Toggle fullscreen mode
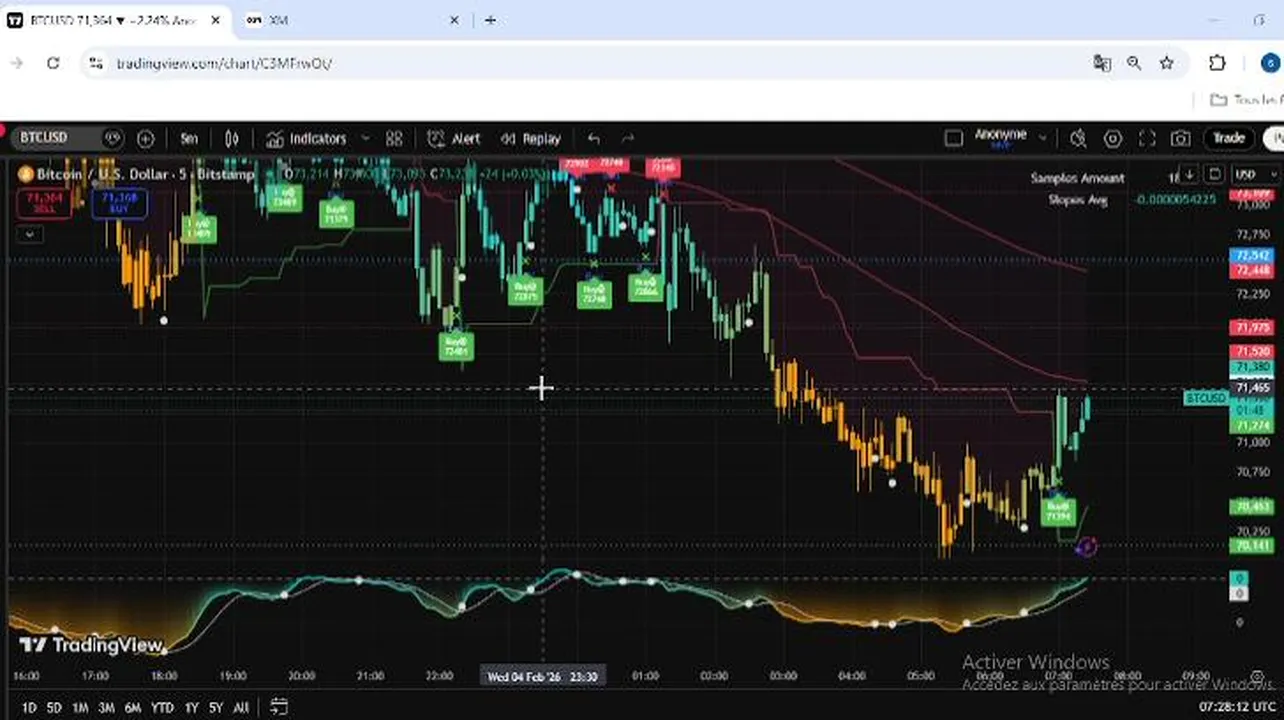The height and width of the screenshot is (720, 1284). tap(1147, 139)
